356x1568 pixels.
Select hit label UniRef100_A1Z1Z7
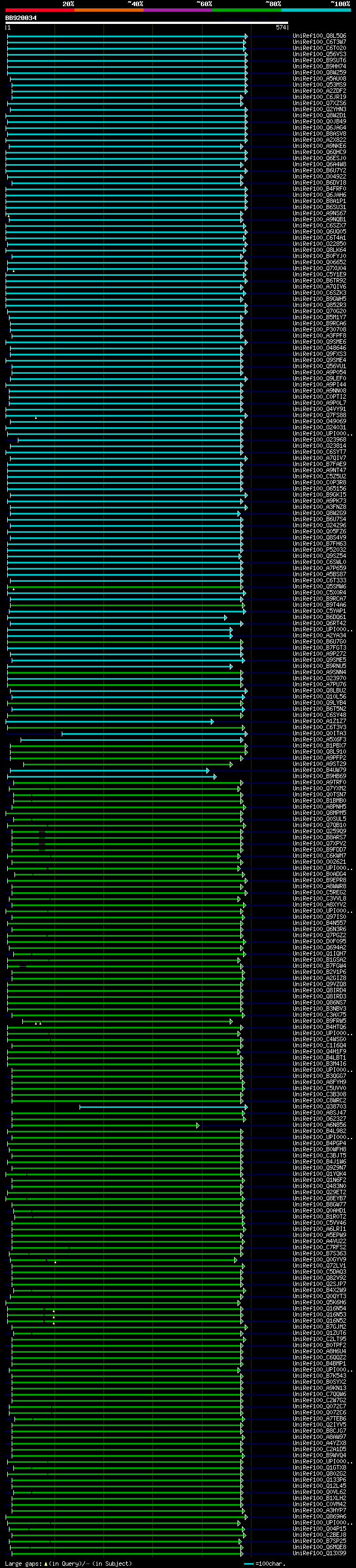[x=319, y=721]
